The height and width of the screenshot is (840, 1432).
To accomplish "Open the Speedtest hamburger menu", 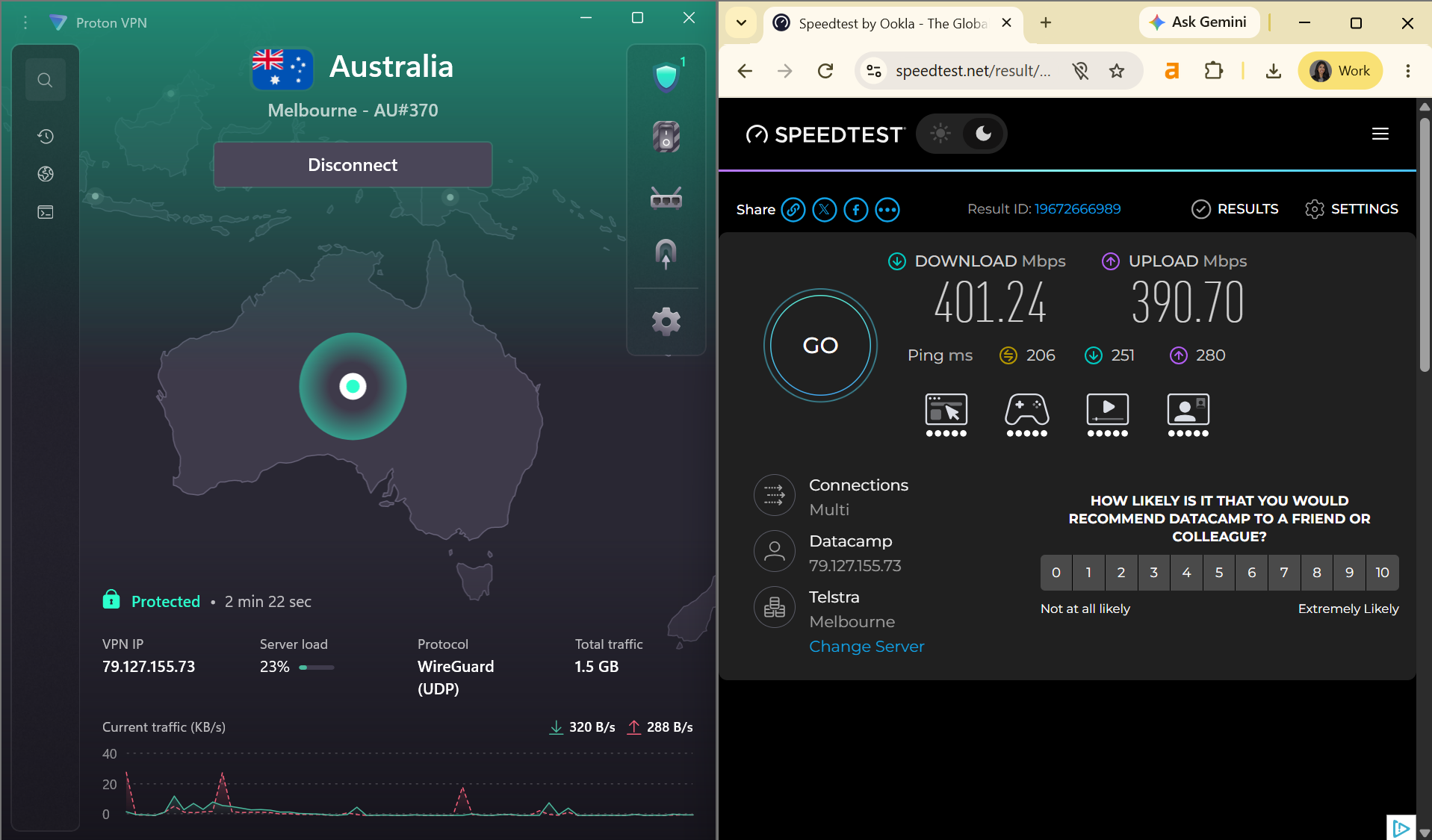I will [x=1380, y=134].
